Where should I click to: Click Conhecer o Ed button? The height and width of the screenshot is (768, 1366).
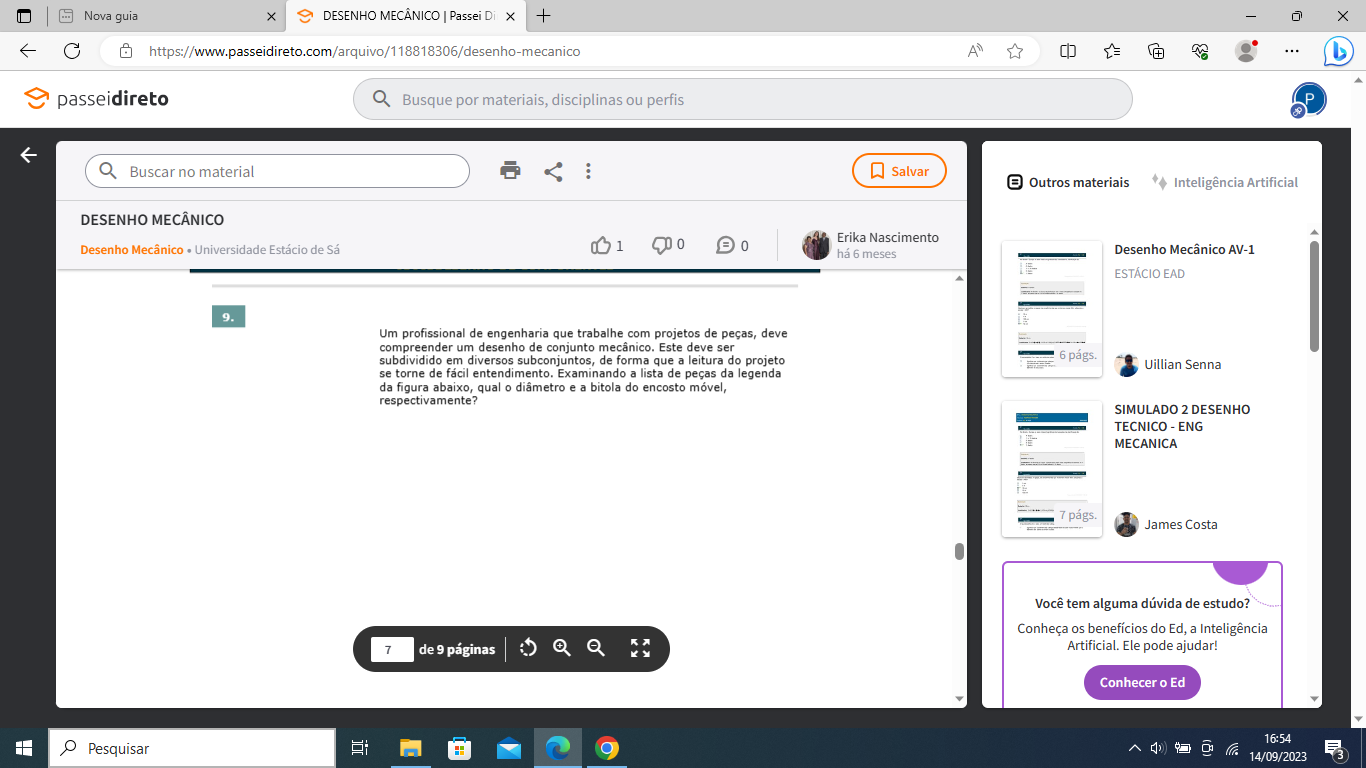point(1142,682)
